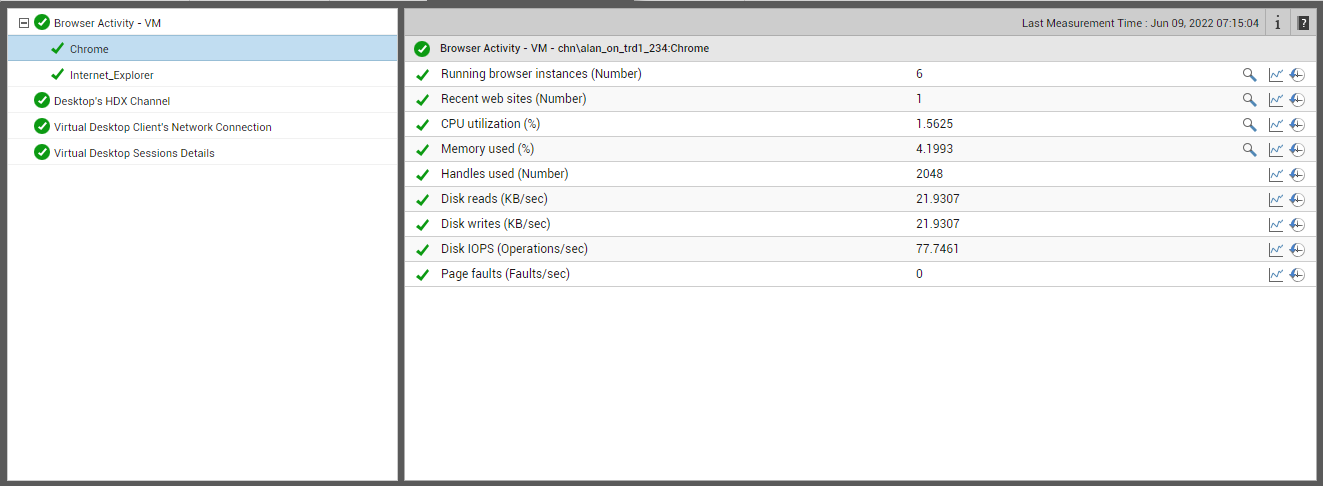Viewport: 1323px width, 486px height.
Task: Click Recent web sites (Number) label
Action: [514, 99]
